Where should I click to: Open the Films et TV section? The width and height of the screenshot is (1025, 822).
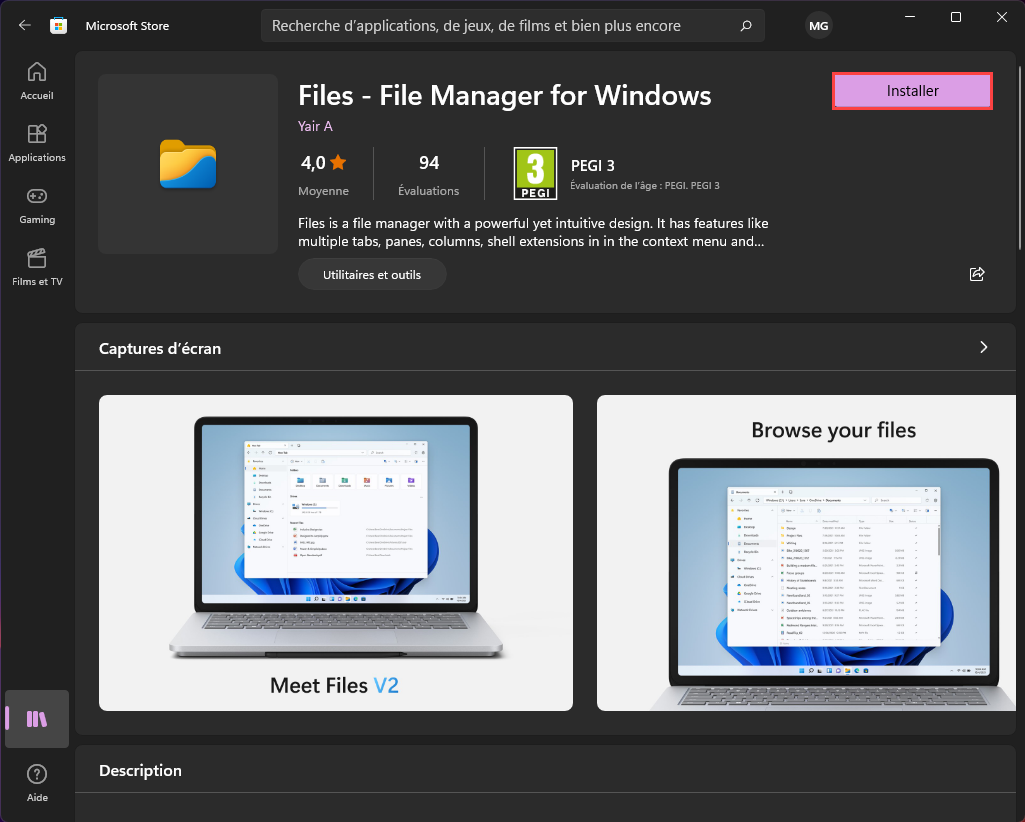[x=37, y=267]
